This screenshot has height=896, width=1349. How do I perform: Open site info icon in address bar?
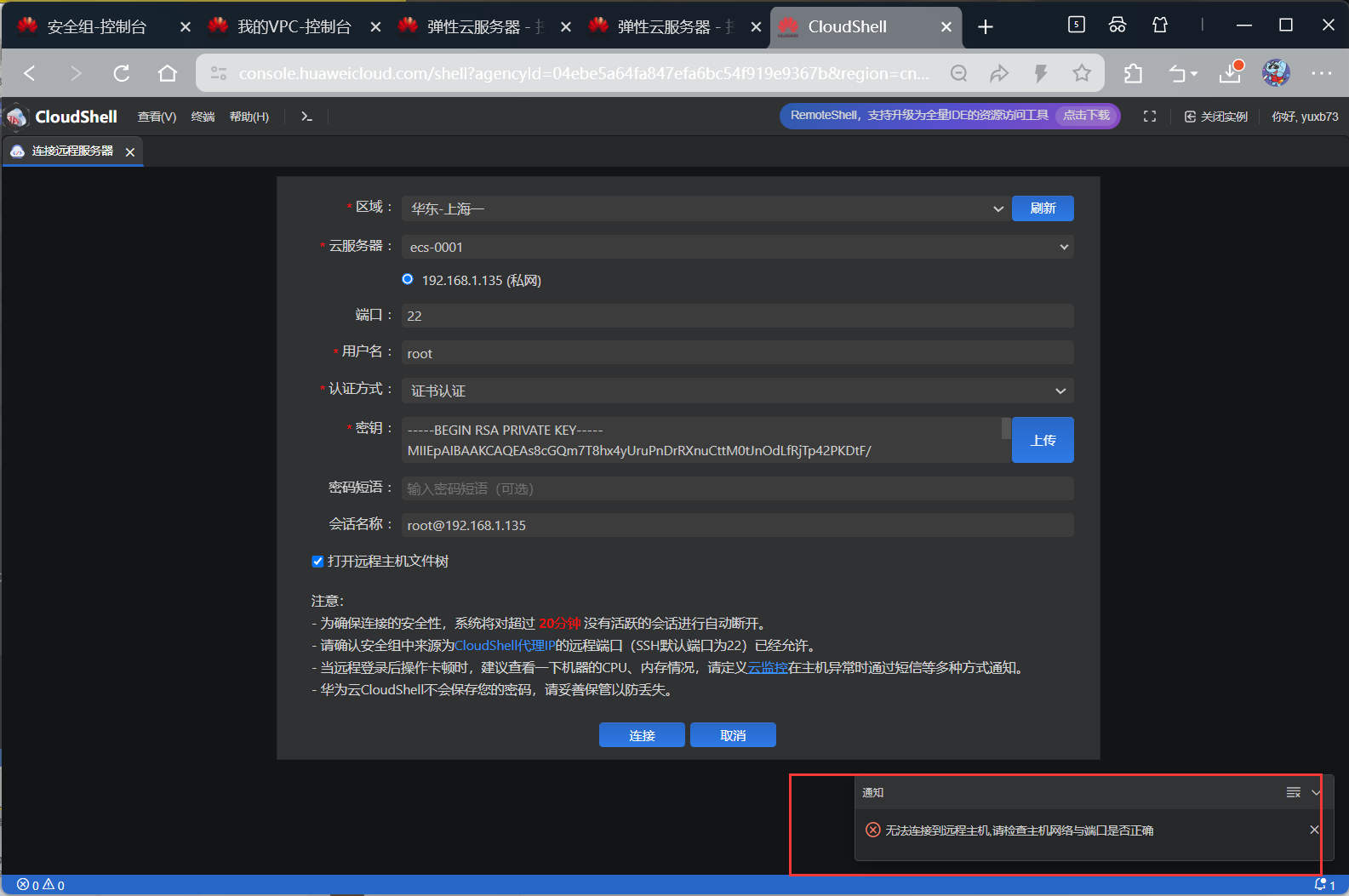pos(219,73)
